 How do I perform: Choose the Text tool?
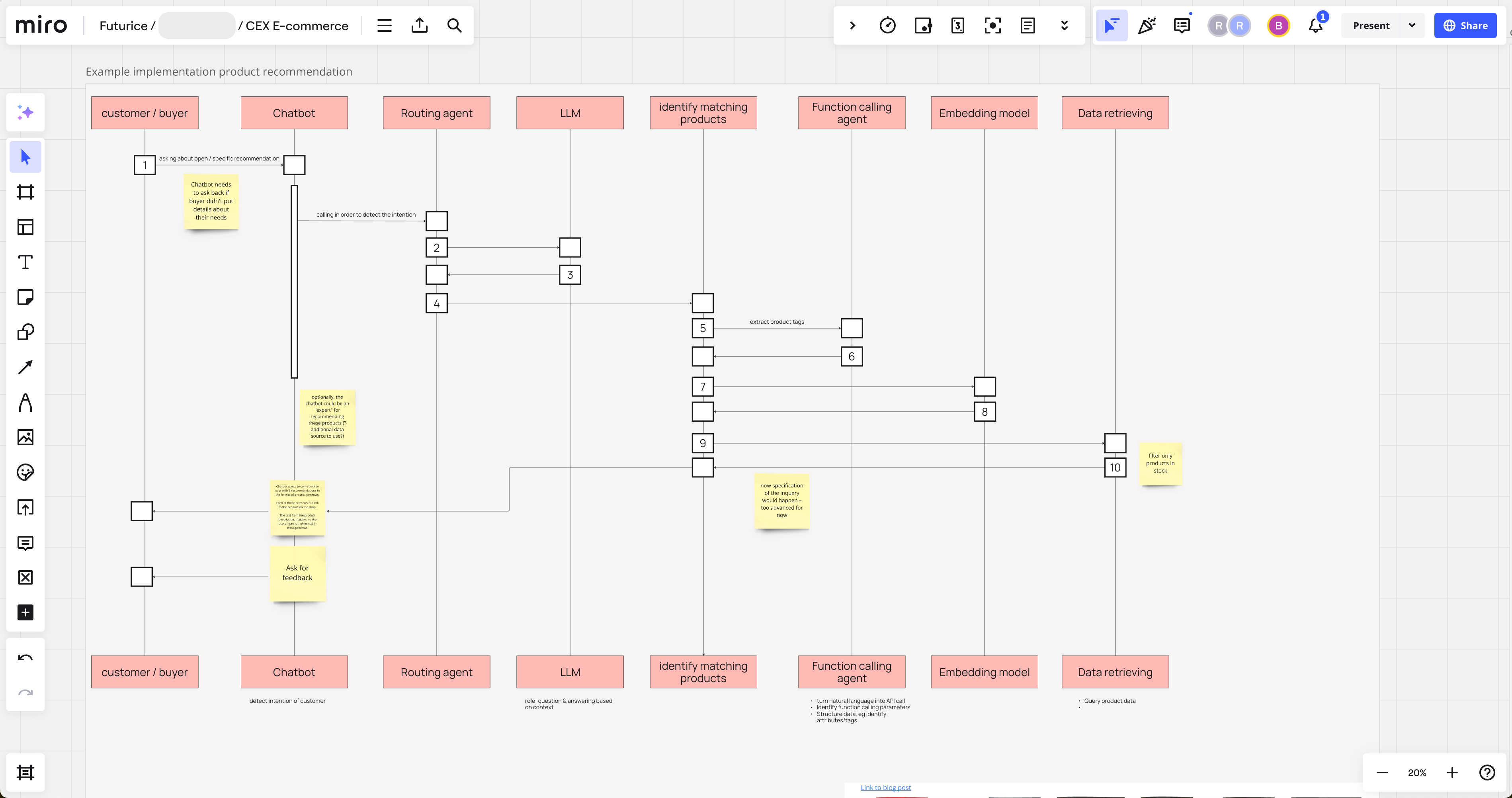pyautogui.click(x=25, y=262)
